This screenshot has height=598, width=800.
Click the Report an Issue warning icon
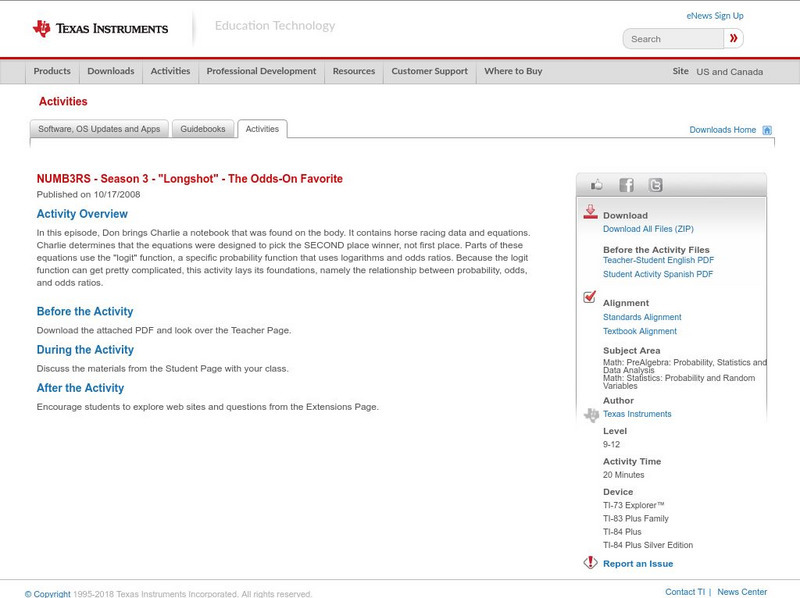click(x=590, y=562)
